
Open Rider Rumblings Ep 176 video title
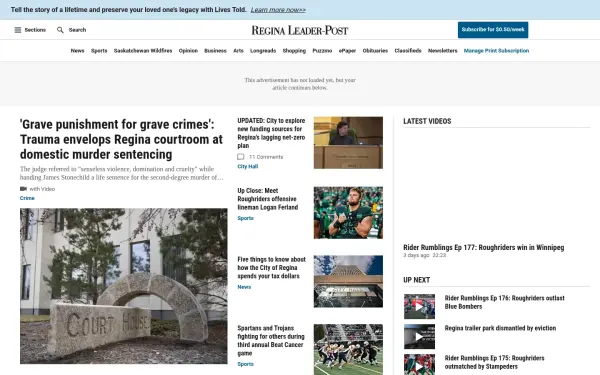(x=504, y=302)
